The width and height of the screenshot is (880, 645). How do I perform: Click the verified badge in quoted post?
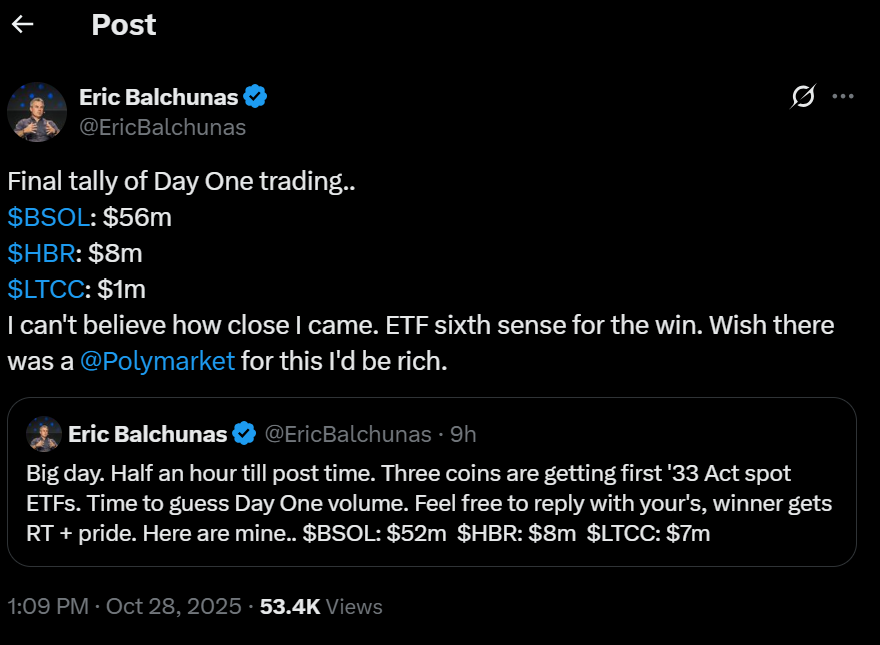[243, 434]
